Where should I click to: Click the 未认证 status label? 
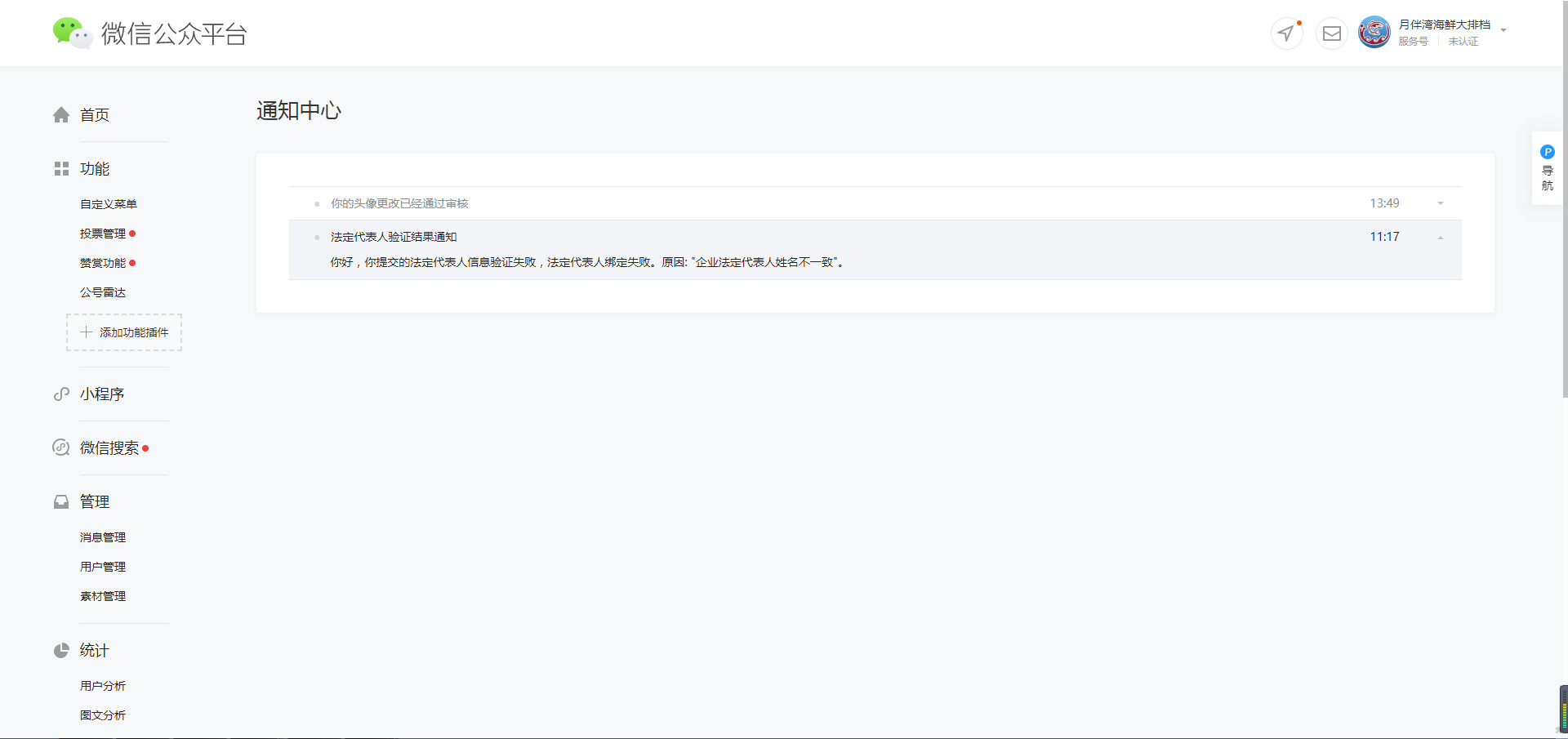point(1463,42)
